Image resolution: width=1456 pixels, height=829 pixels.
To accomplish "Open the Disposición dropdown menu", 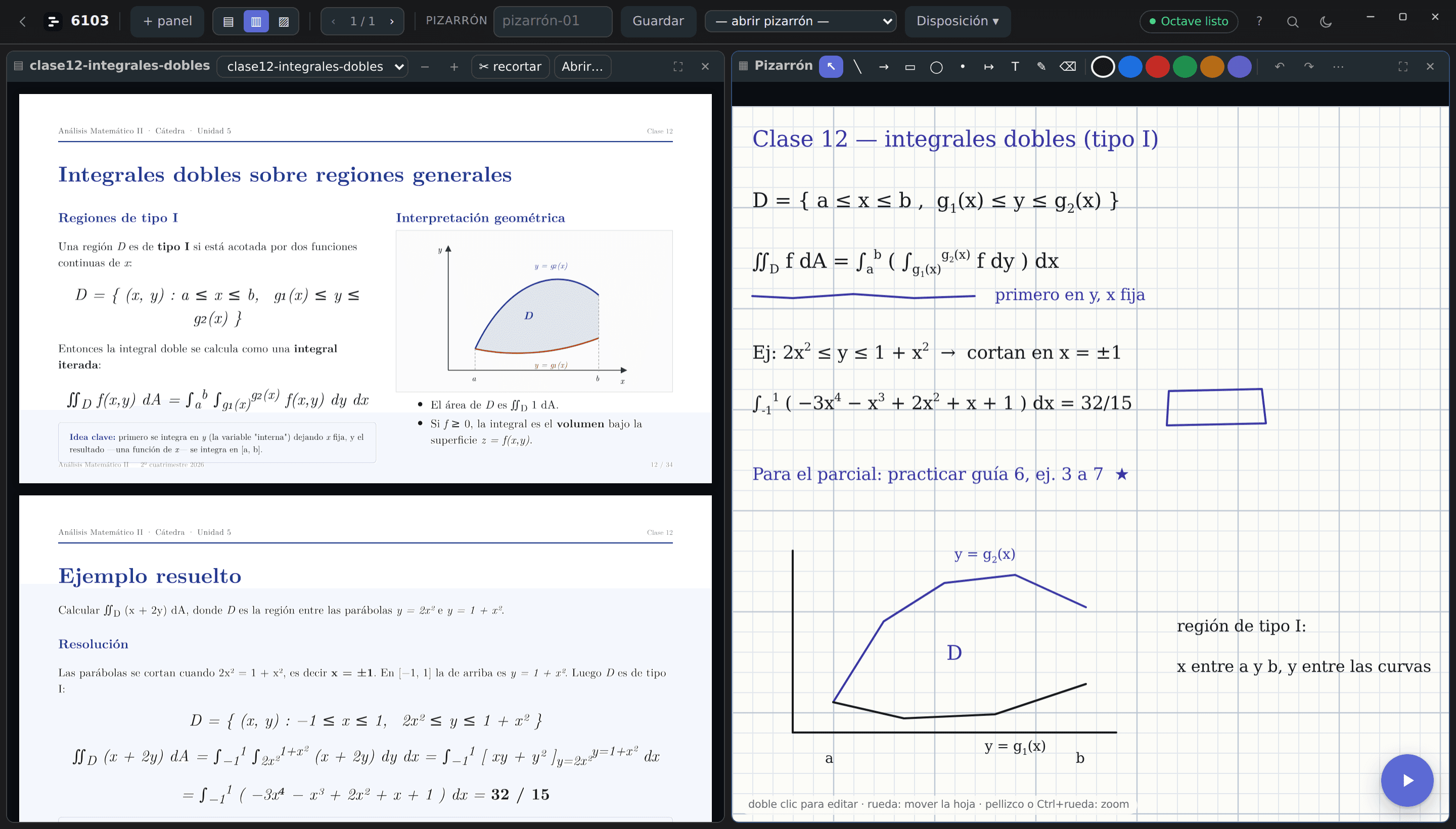I will click(x=957, y=22).
